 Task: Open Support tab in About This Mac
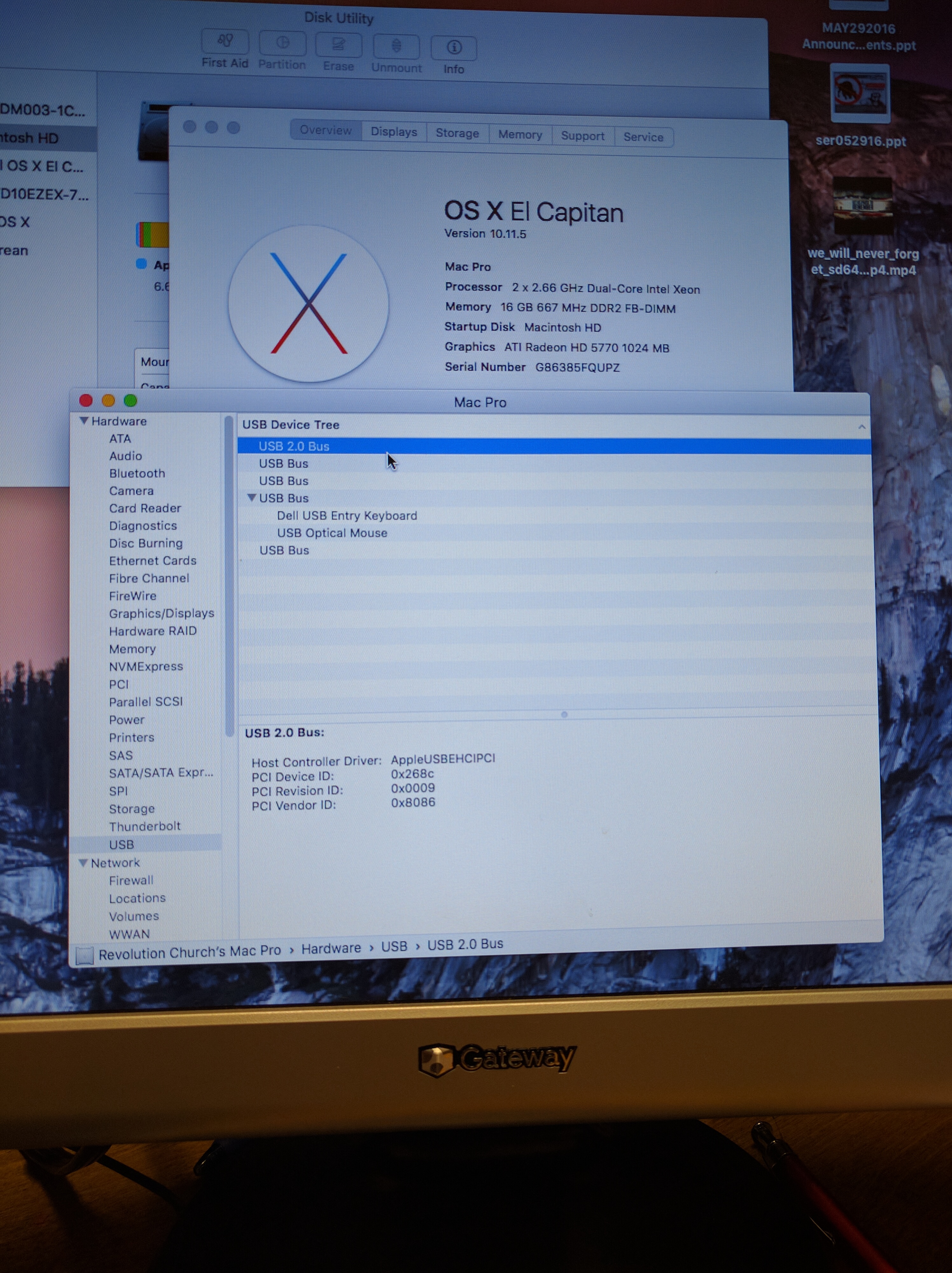[583, 136]
